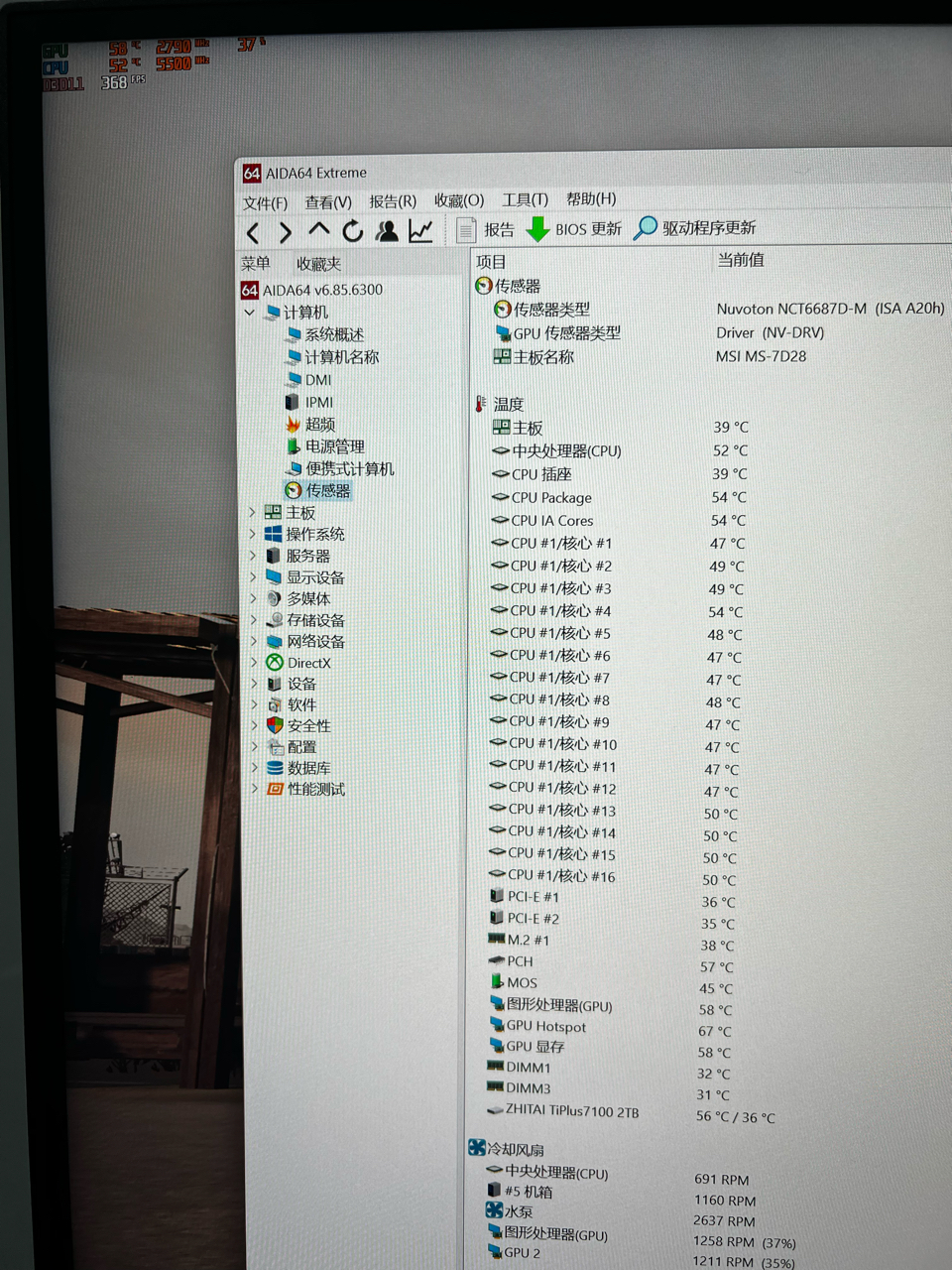Click the 超频 flame icon in sidebar
Screen dimensions: 952x1270
pos(295,425)
